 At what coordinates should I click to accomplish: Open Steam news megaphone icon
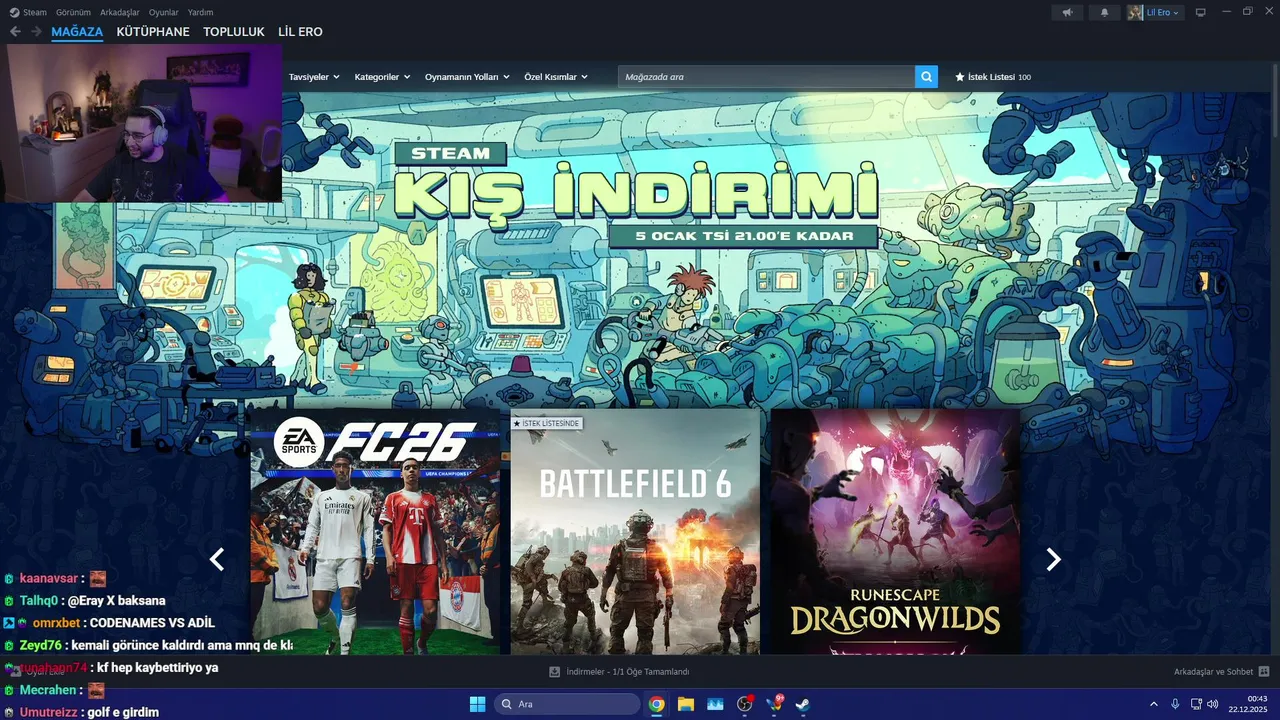click(x=1067, y=12)
